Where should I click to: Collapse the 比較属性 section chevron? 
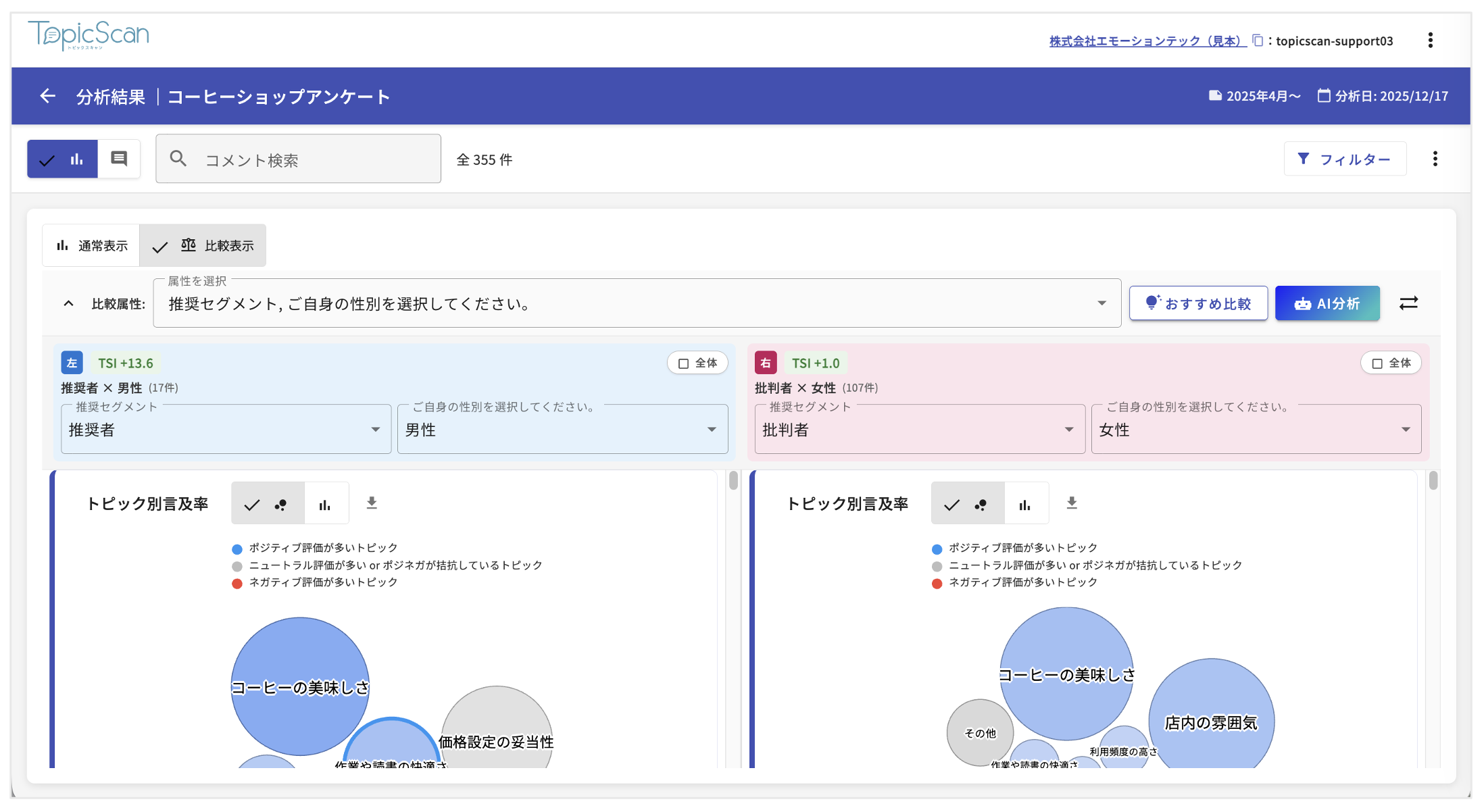point(69,304)
